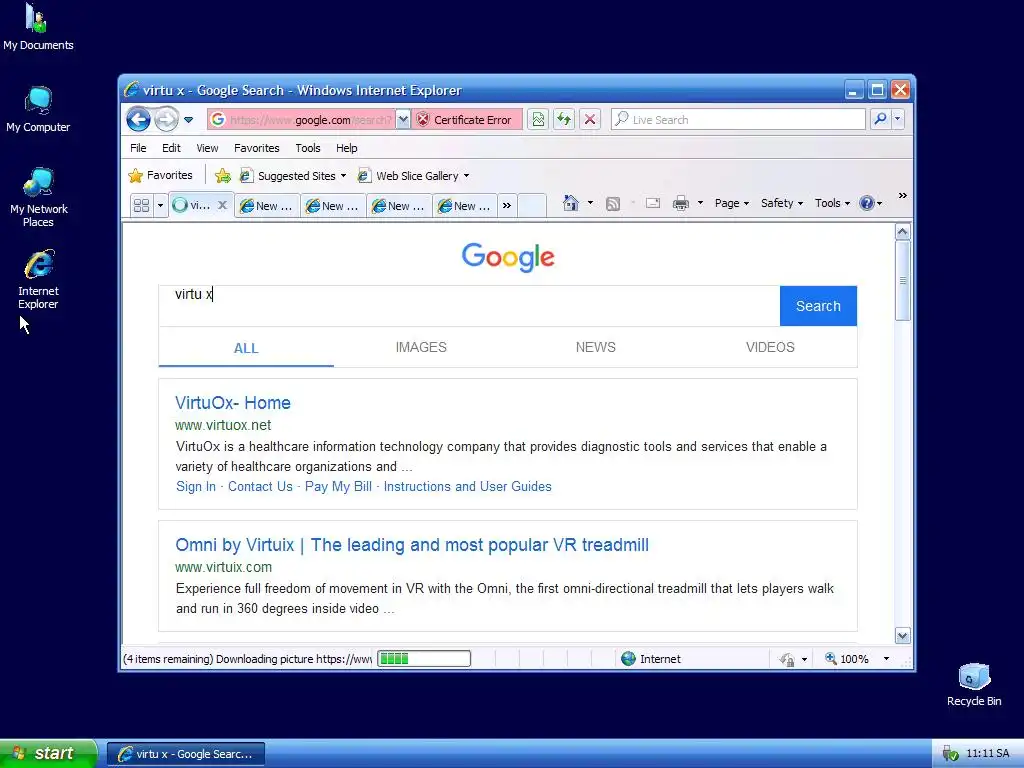Image resolution: width=1024 pixels, height=768 pixels.
Task: Switch to the NEWS results tab
Action: (x=596, y=347)
